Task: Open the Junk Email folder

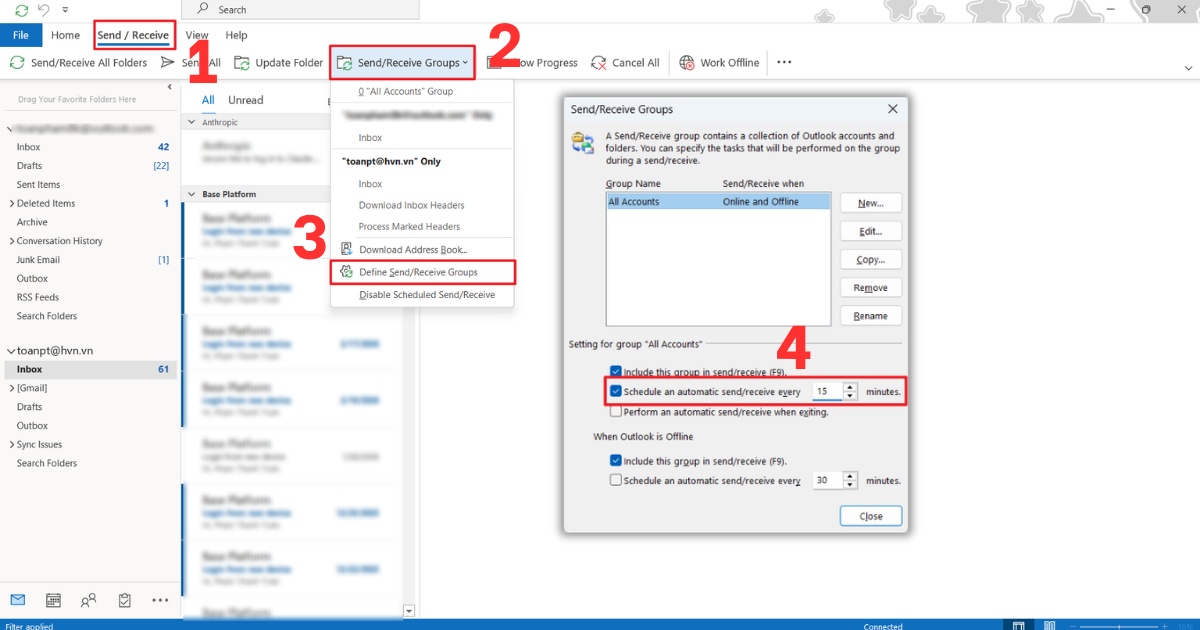Action: pos(38,260)
